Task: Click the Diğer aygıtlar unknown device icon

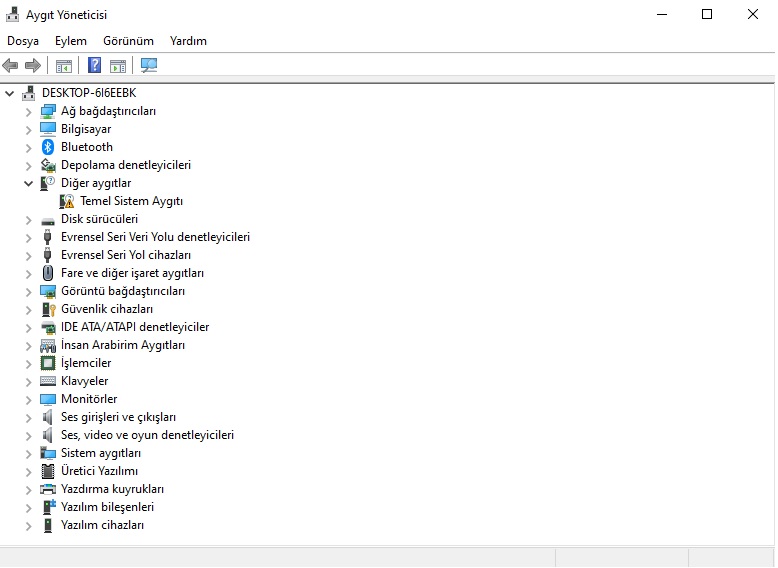Action: click(48, 183)
